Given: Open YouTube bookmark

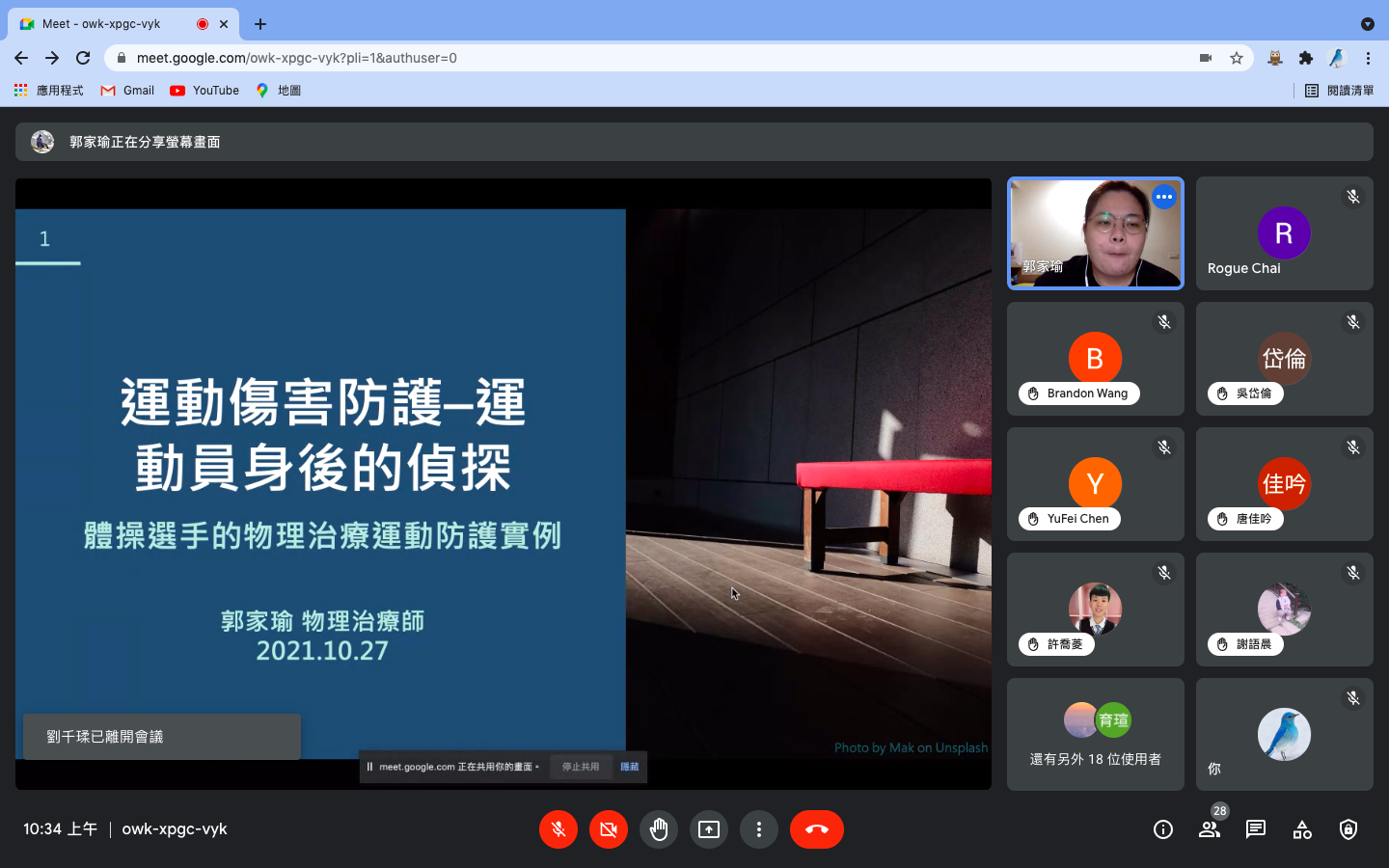Looking at the screenshot, I should (x=204, y=91).
